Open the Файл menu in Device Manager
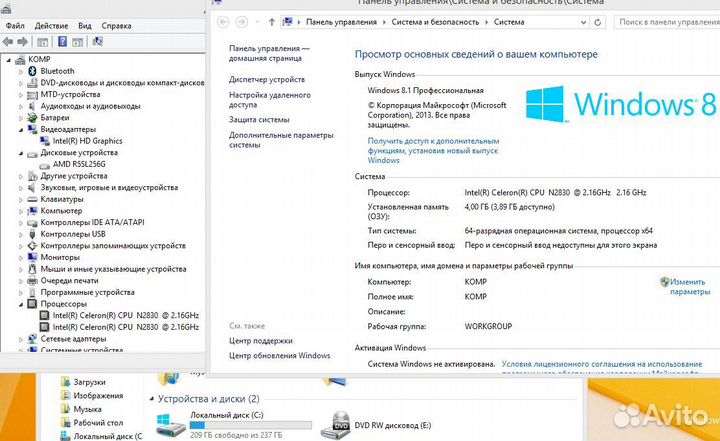 (x=15, y=26)
